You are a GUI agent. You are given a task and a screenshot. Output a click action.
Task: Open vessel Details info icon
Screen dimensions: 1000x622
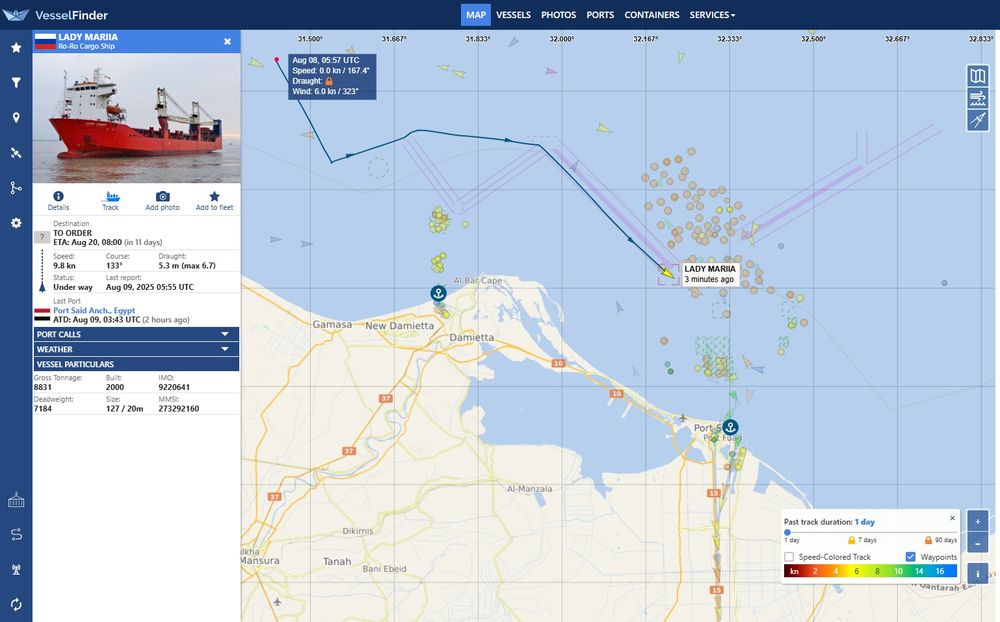pos(58,196)
